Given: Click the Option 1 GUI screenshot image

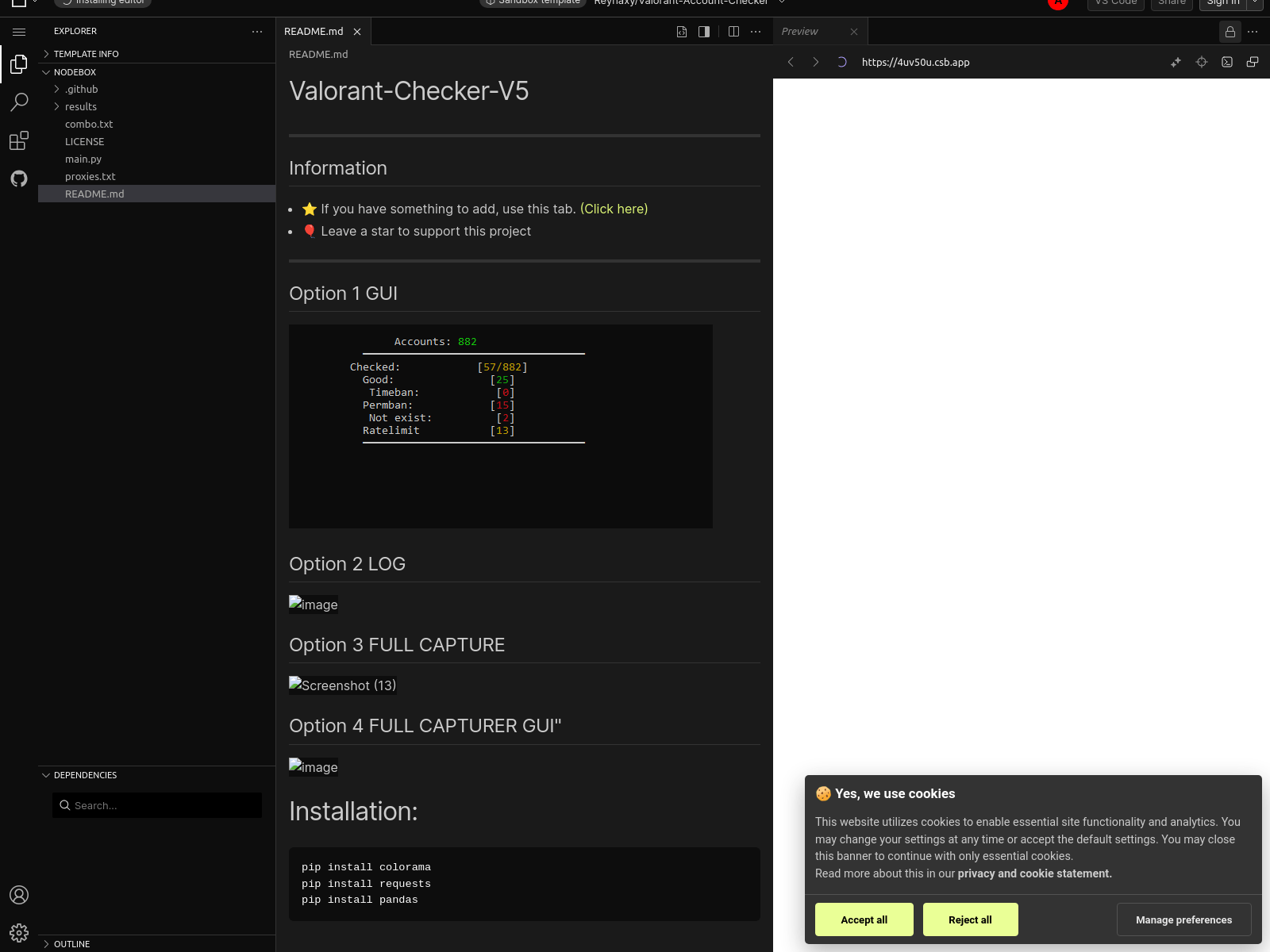Looking at the screenshot, I should (501, 426).
